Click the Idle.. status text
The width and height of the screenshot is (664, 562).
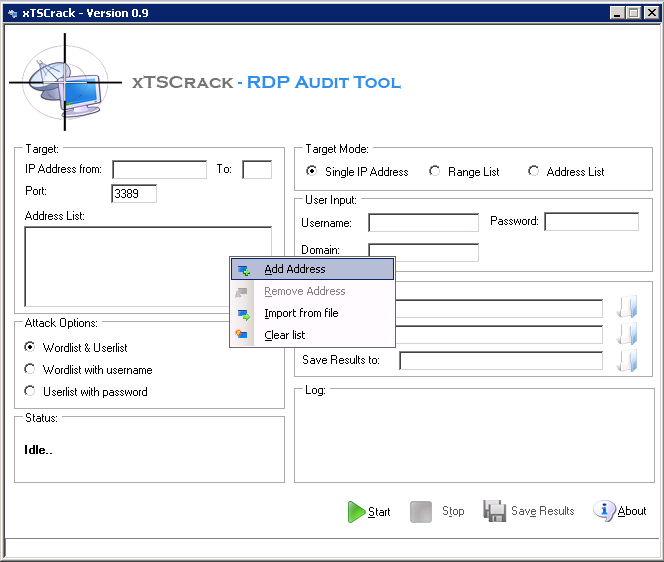point(38,450)
